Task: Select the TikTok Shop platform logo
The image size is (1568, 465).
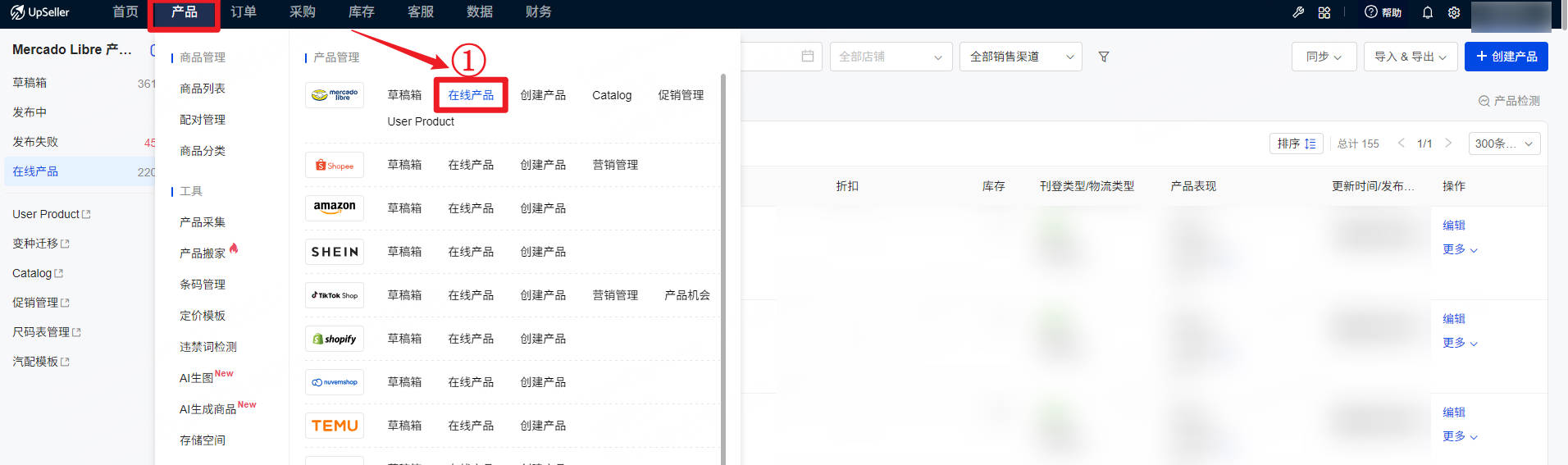Action: coord(335,295)
